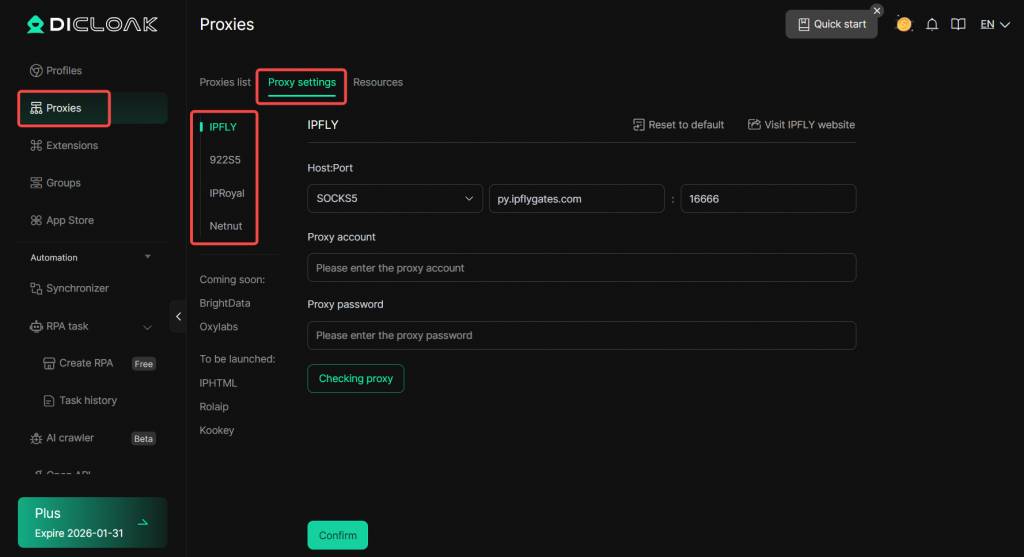1024x557 pixels.
Task: Open the documentation book icon
Action: (x=958, y=24)
